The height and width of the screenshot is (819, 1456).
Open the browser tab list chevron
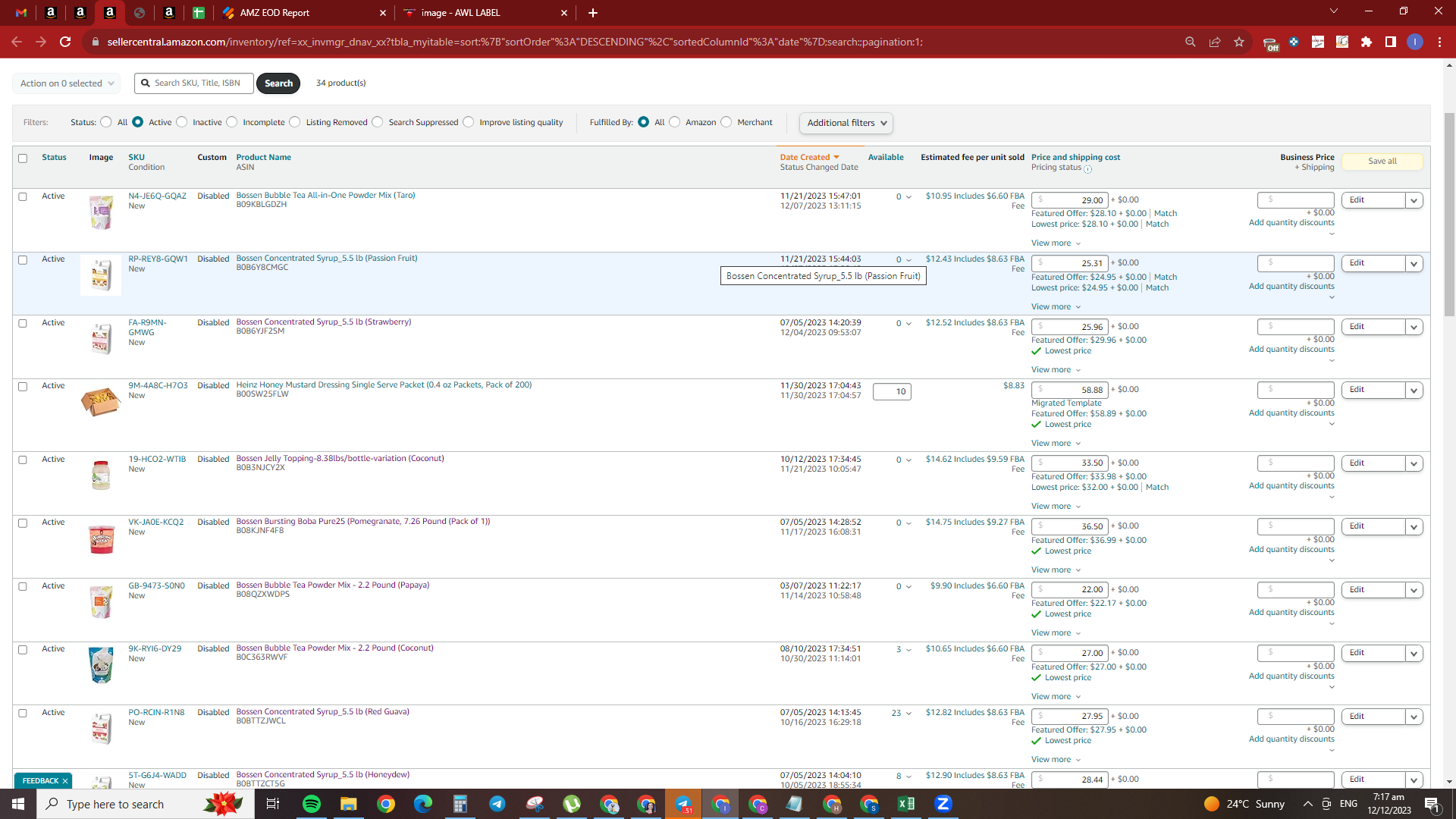pos(1334,11)
